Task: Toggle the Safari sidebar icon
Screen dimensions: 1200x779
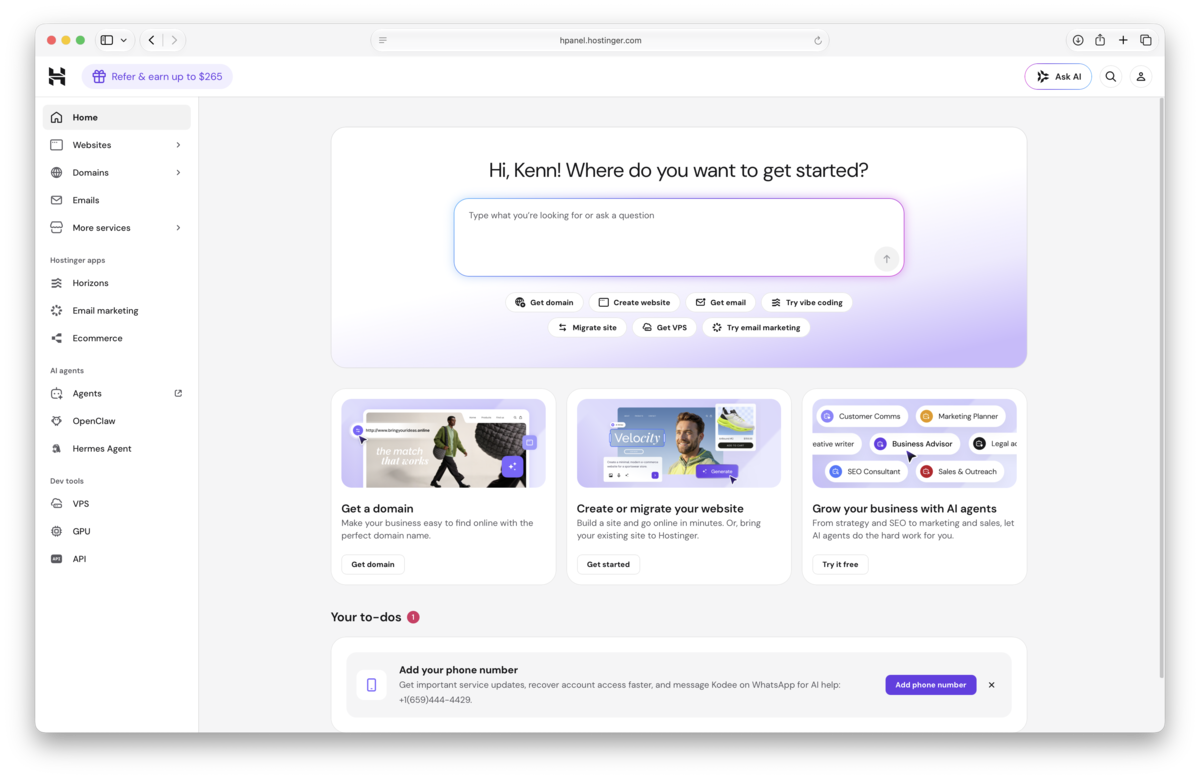Action: (107, 40)
